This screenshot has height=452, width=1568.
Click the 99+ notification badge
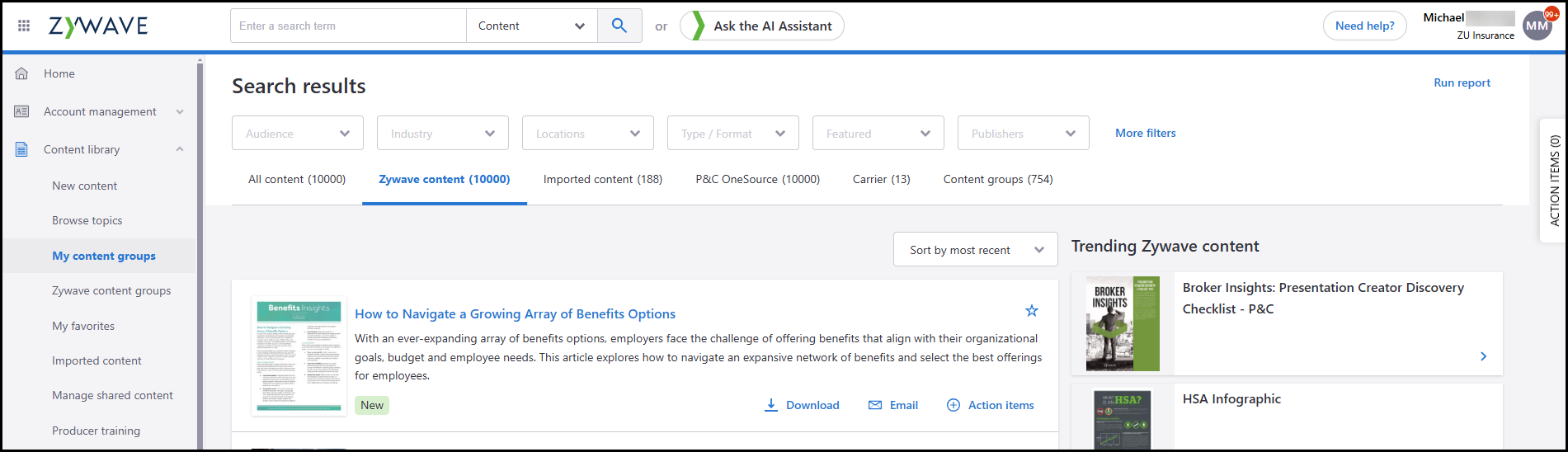tap(1552, 14)
